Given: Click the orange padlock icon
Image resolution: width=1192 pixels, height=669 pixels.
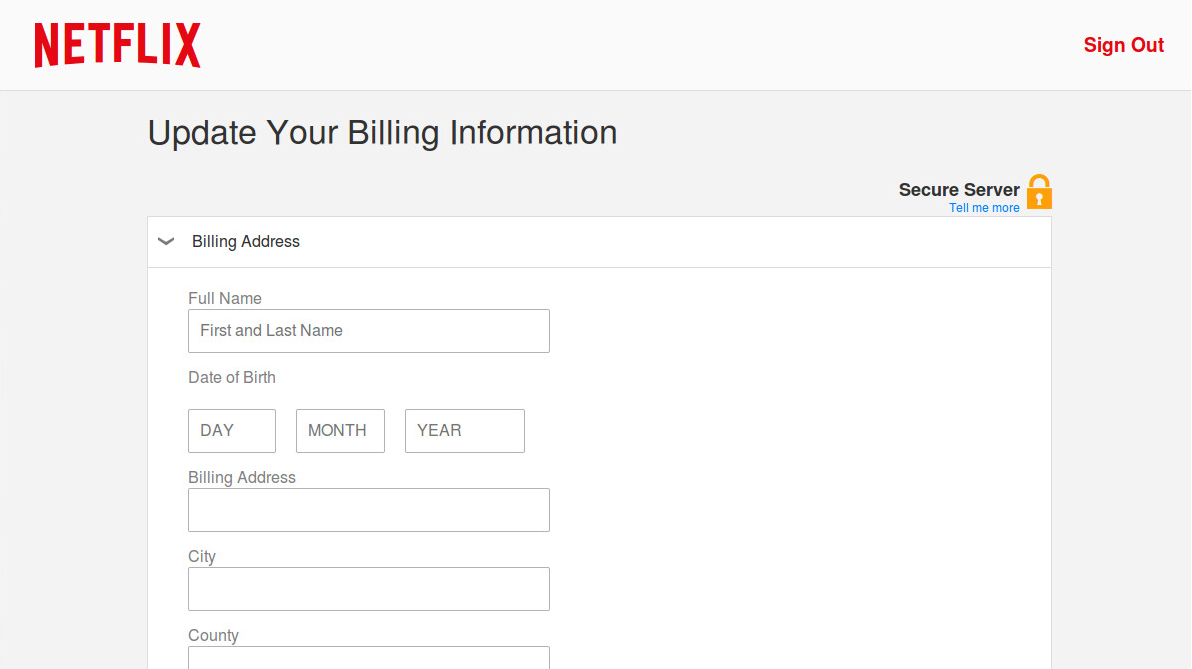Looking at the screenshot, I should tap(1039, 192).
